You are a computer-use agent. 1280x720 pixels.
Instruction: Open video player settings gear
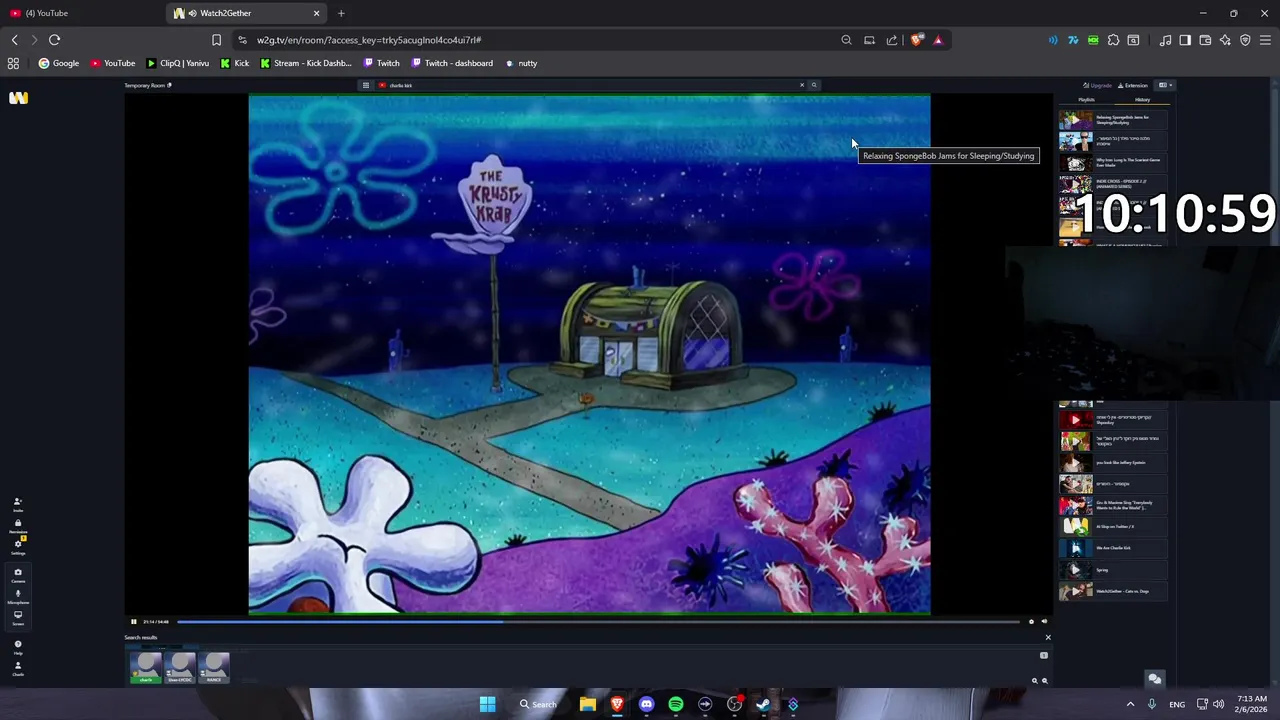coord(1031,622)
